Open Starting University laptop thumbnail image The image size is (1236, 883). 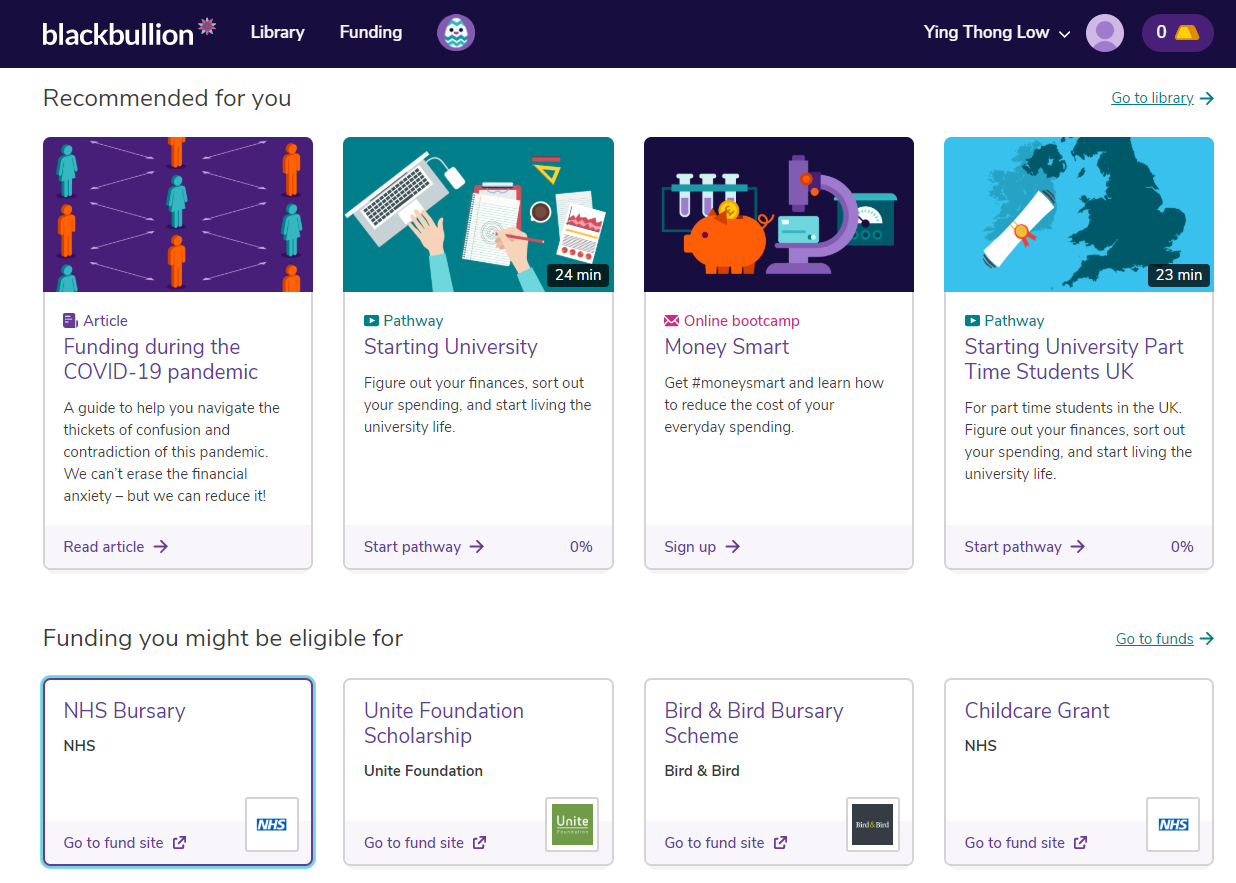pos(478,215)
